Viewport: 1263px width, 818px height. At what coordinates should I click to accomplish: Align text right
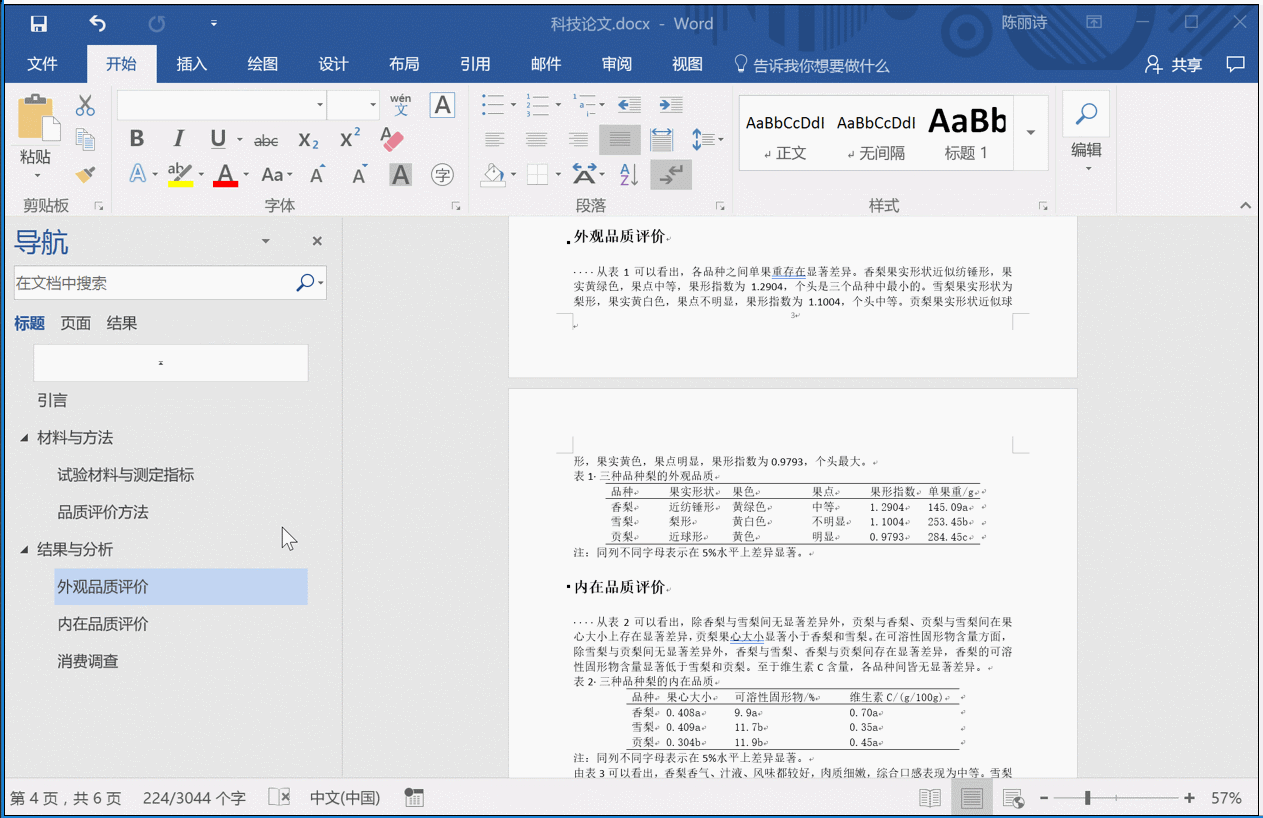coord(578,140)
